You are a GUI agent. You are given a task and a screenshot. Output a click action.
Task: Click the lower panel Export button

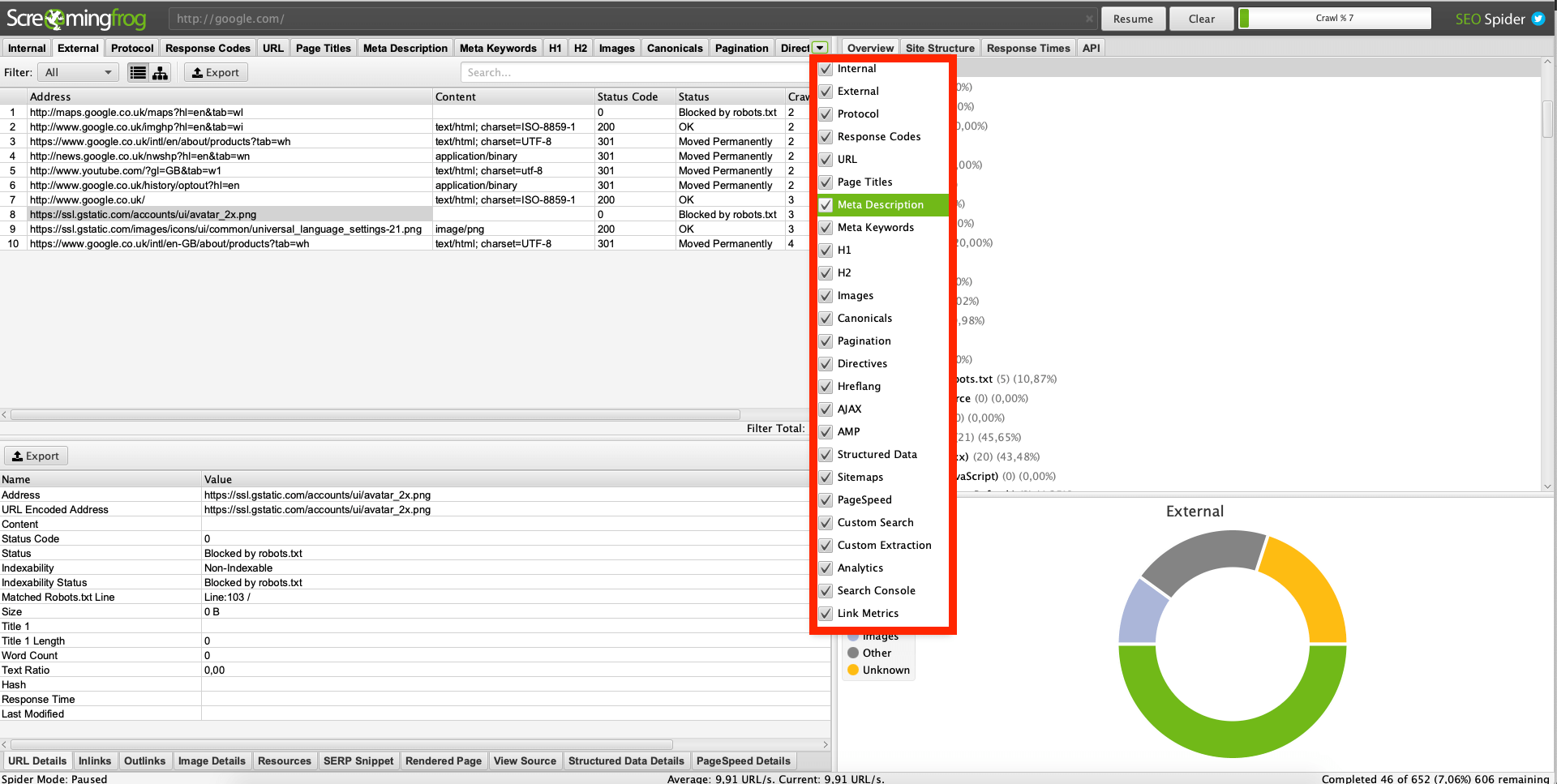[36, 456]
